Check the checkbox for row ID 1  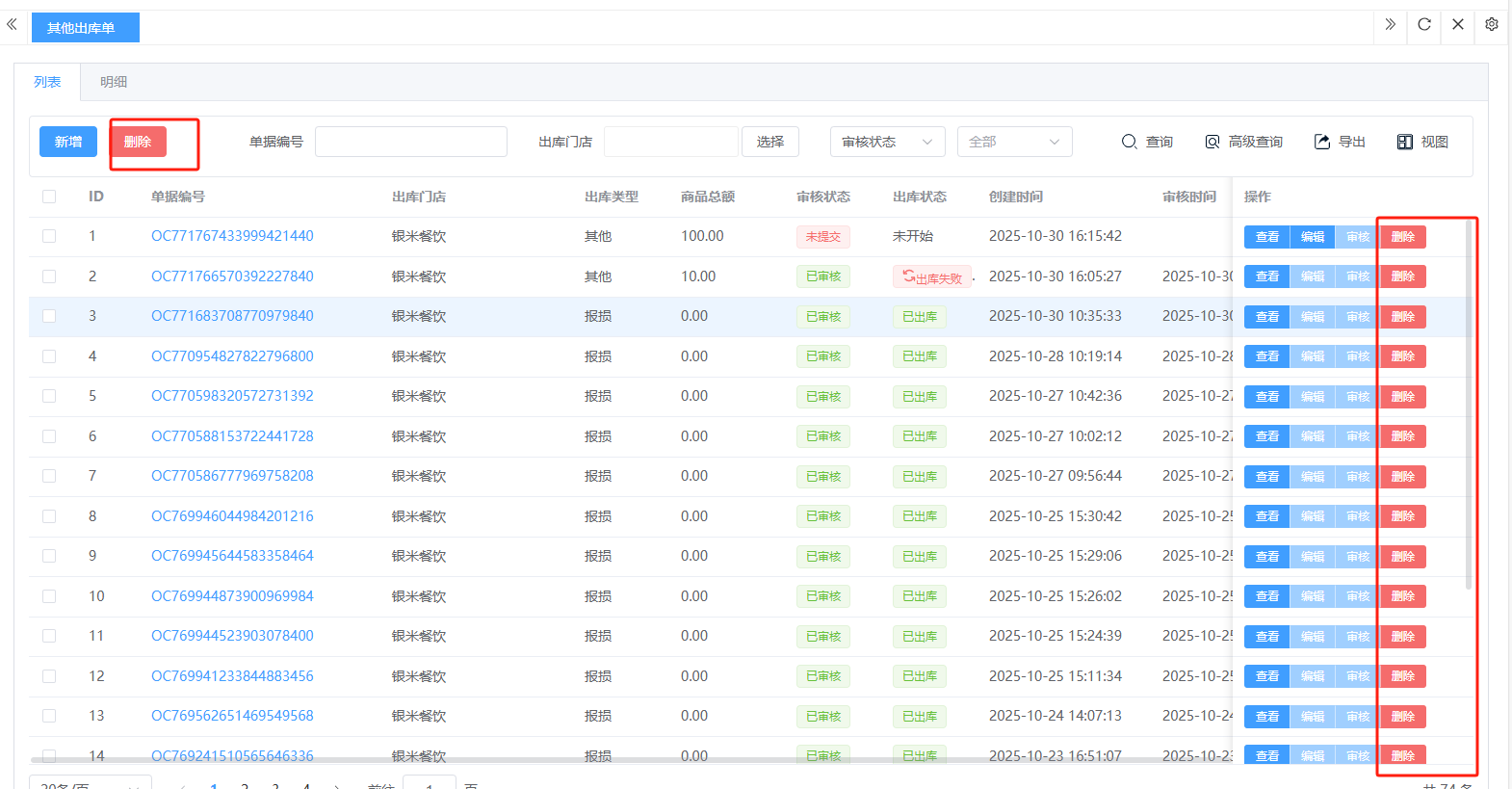coord(49,236)
